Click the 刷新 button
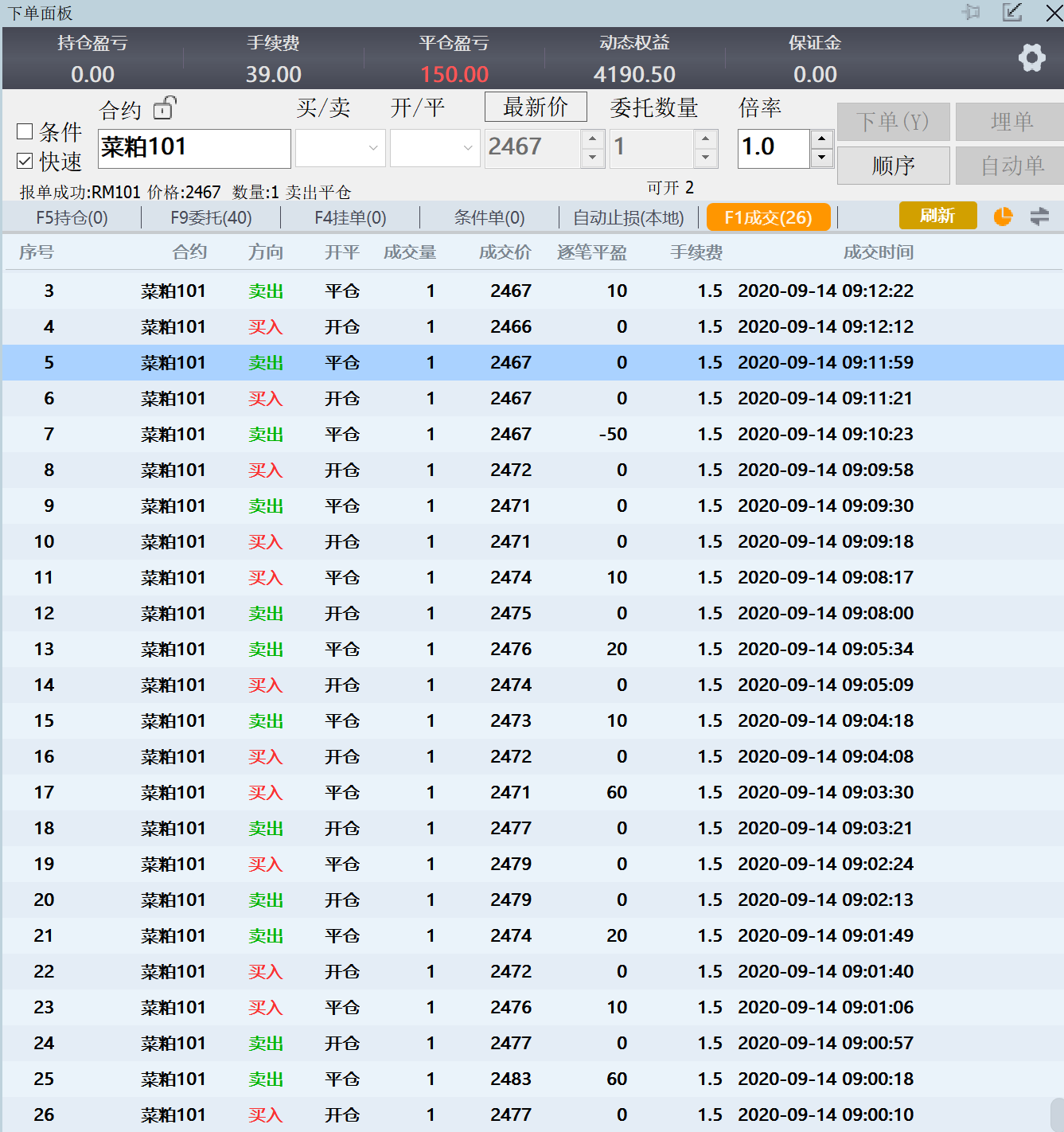 (x=937, y=216)
